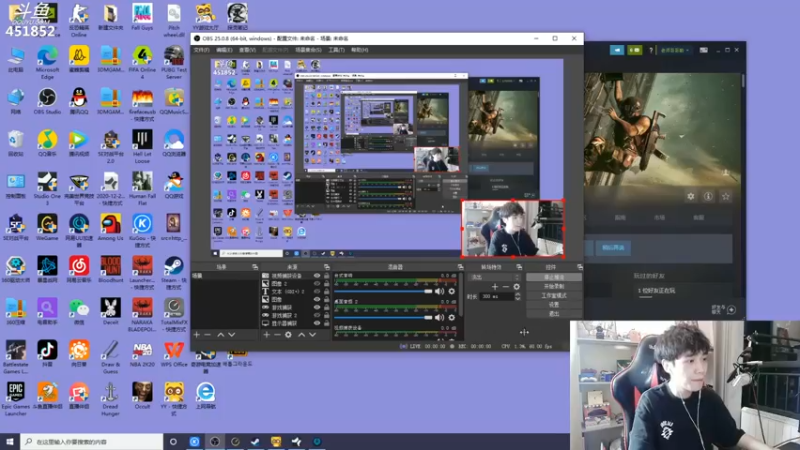Click Microsoft Edge desktop icon

point(47,62)
